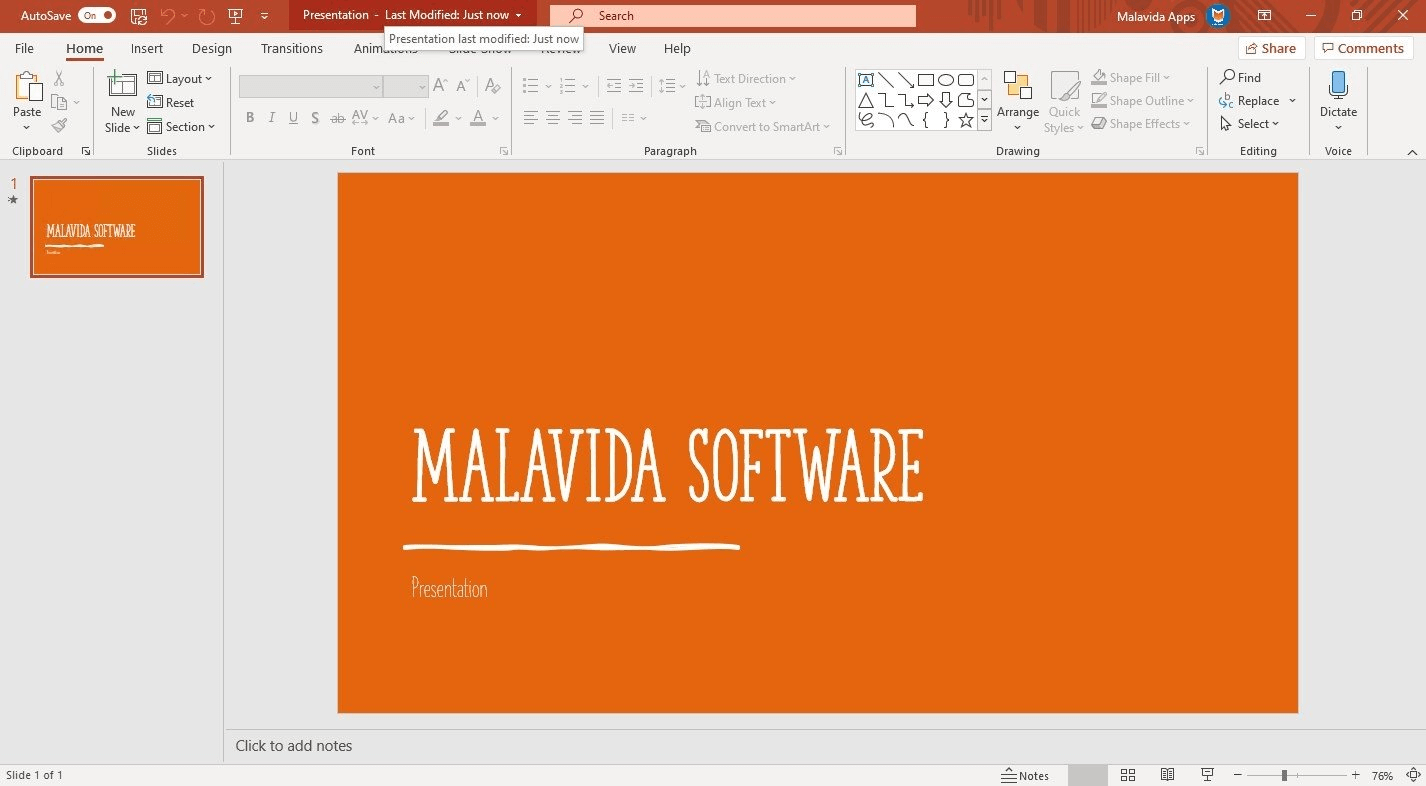This screenshot has height=786, width=1426.
Task: Open the Malavida Apps account avatar
Action: tap(1217, 15)
